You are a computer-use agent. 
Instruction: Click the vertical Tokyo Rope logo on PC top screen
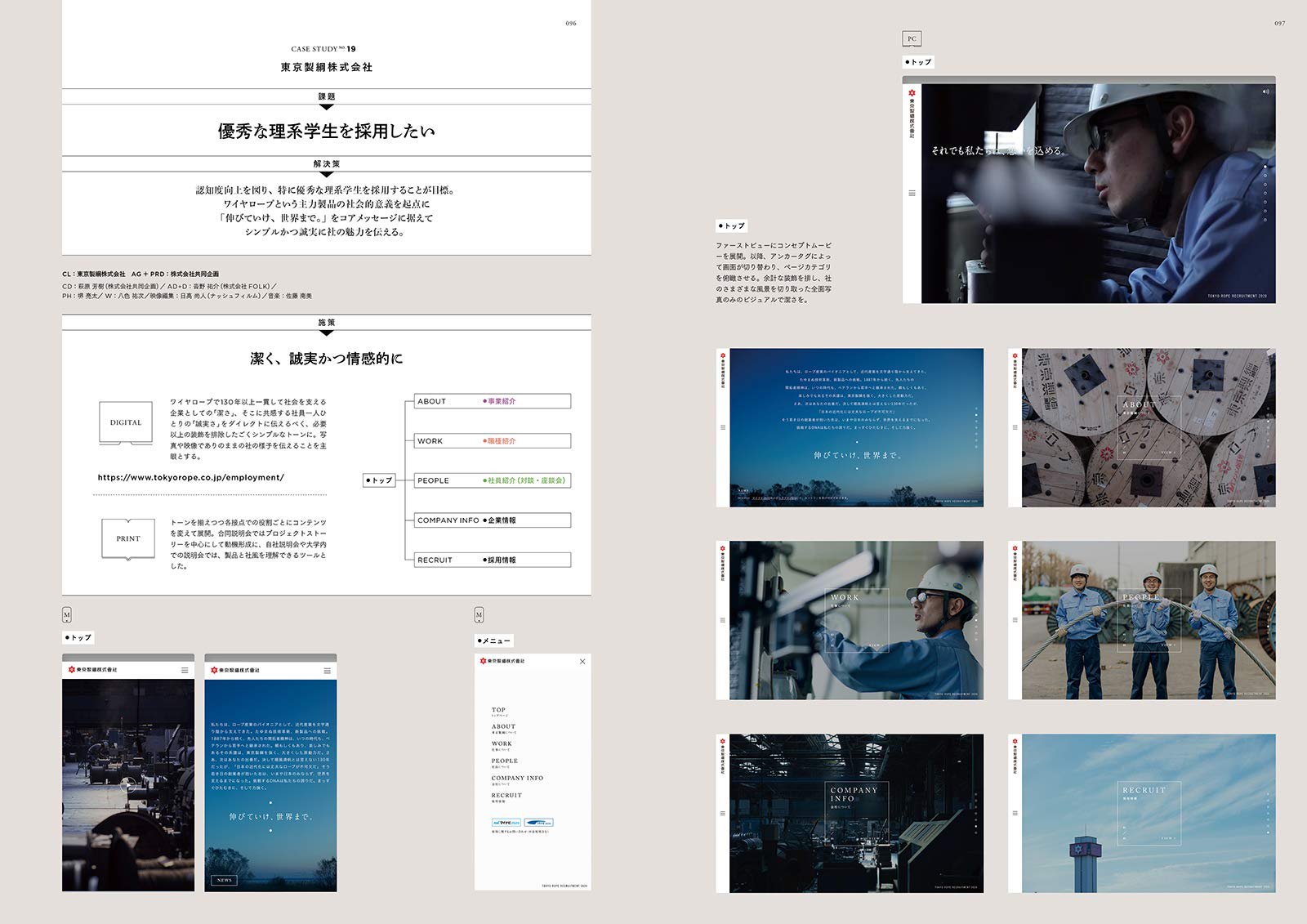(x=912, y=114)
